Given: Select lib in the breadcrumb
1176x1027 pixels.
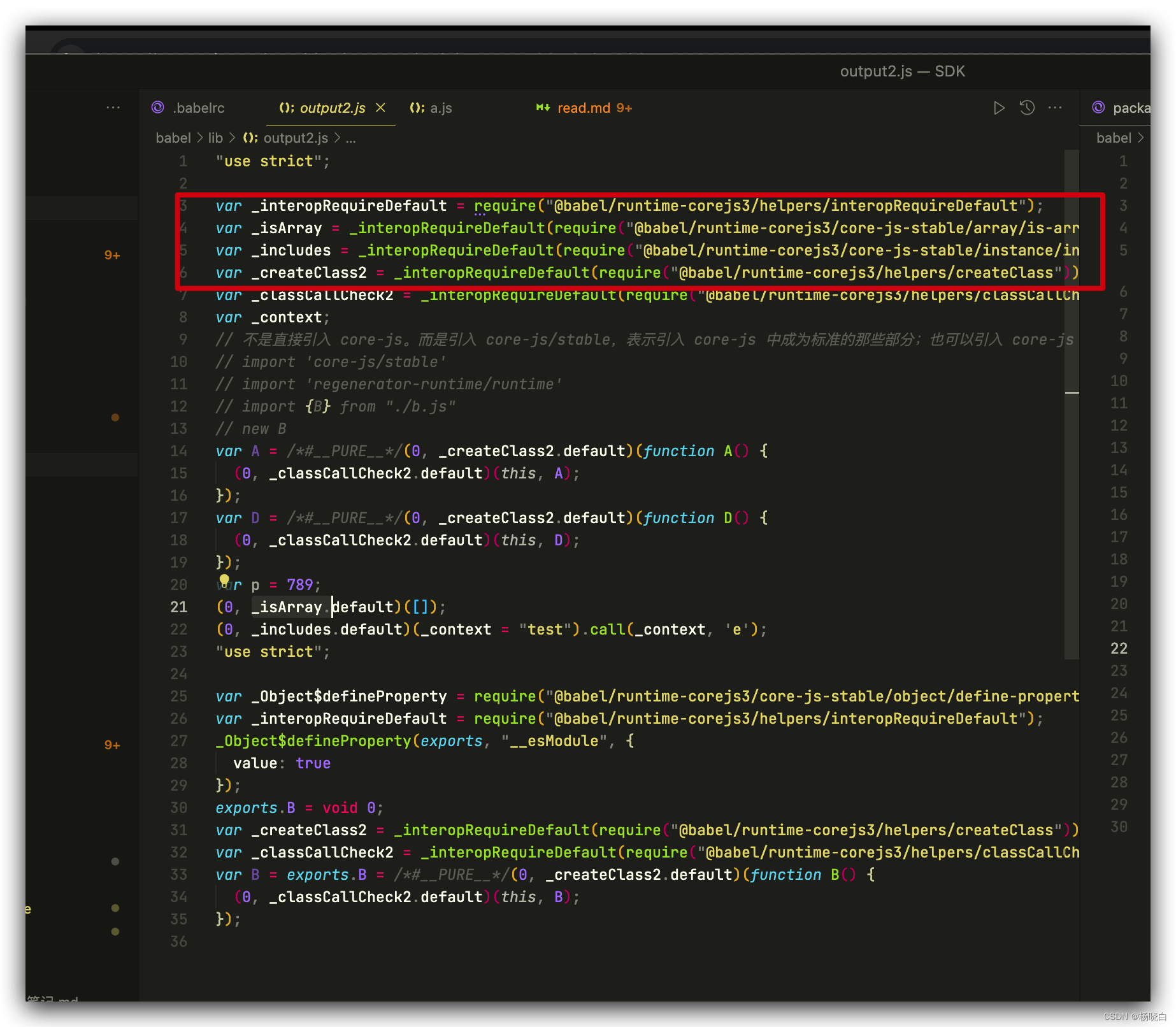Looking at the screenshot, I should (x=215, y=138).
